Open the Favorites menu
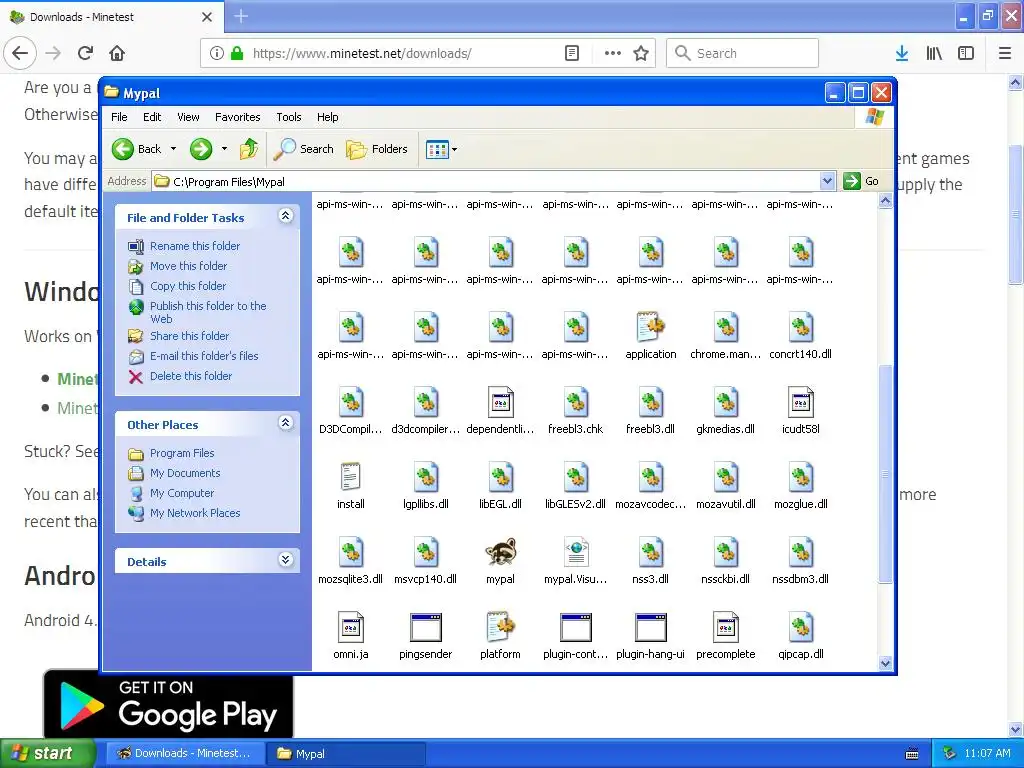The width and height of the screenshot is (1024, 768). pos(238,117)
